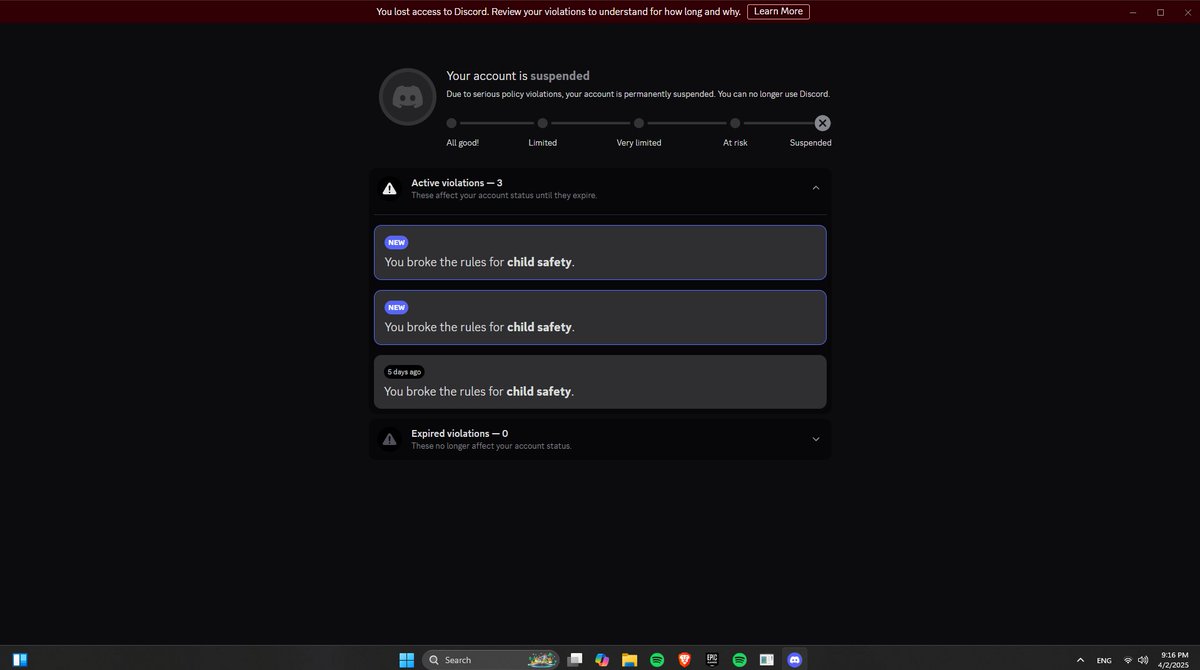
Task: Open Epic Games Launcher from the taskbar
Action: tap(712, 660)
